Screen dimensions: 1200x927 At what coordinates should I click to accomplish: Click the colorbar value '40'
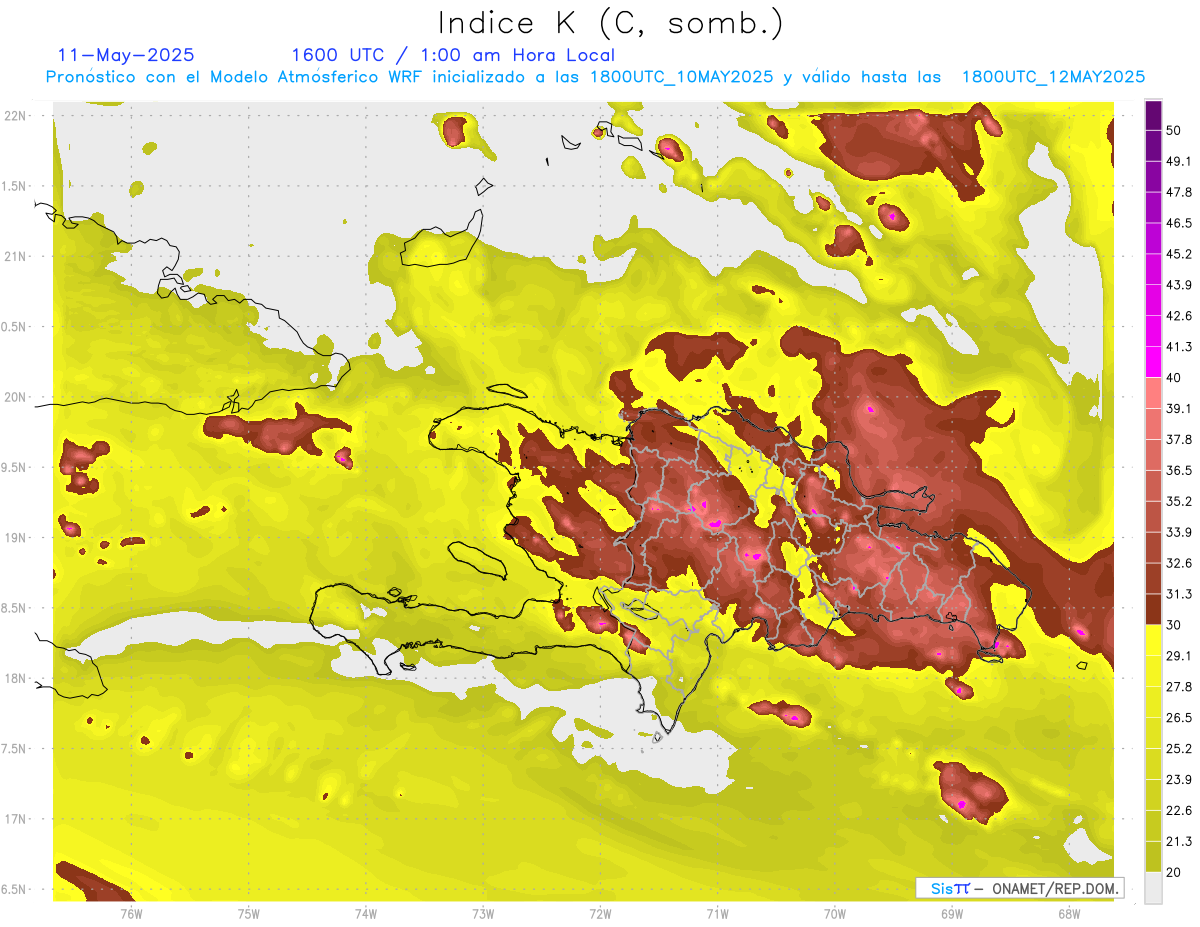click(1175, 378)
